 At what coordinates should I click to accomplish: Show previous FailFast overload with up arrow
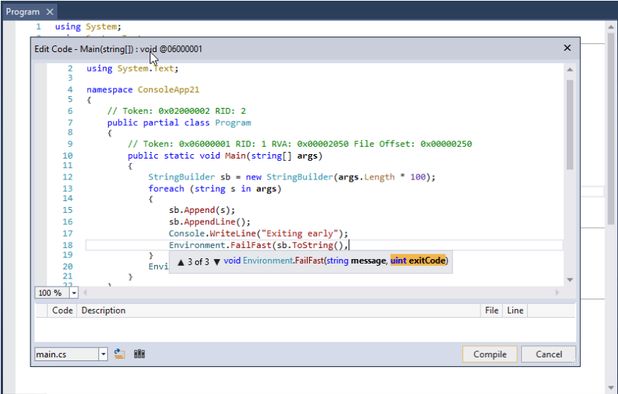pyautogui.click(x=181, y=262)
